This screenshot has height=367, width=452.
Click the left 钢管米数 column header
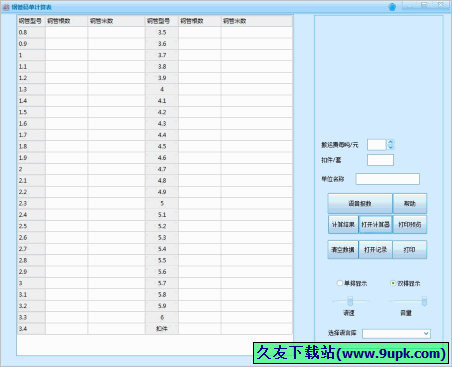(x=117, y=21)
